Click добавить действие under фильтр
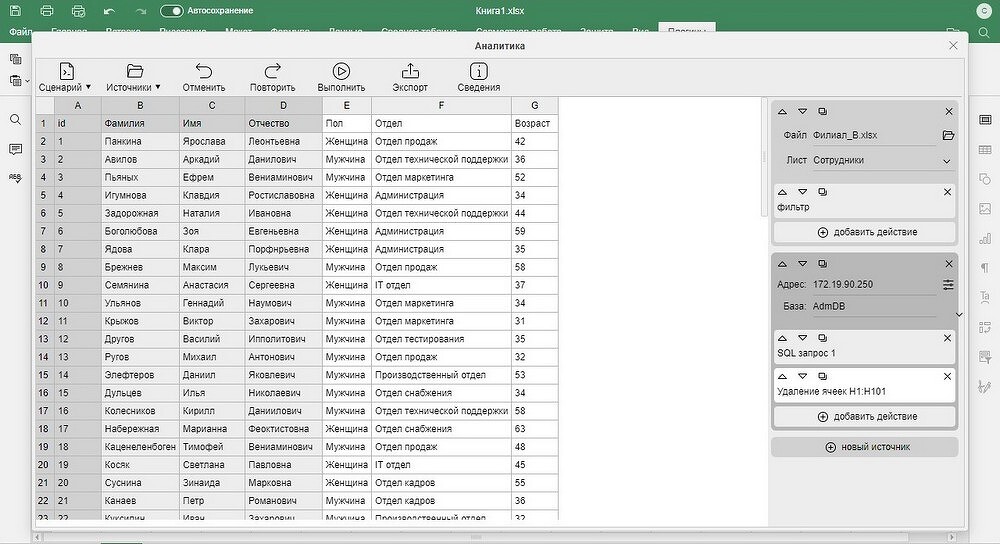The height and width of the screenshot is (544, 1000). (866, 232)
